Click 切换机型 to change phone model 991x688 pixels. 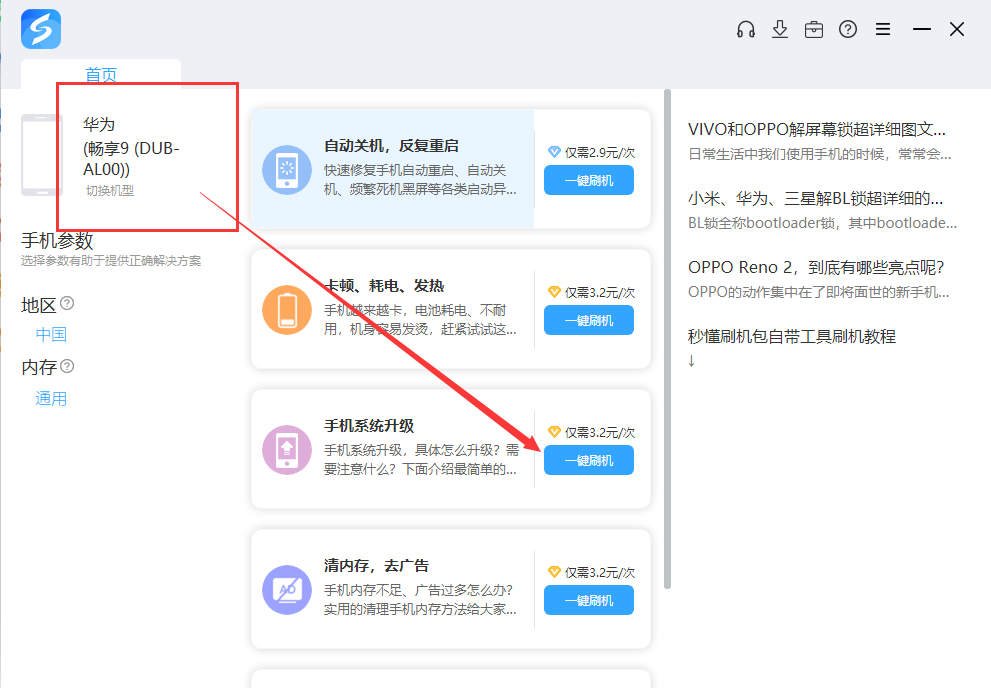(110, 190)
